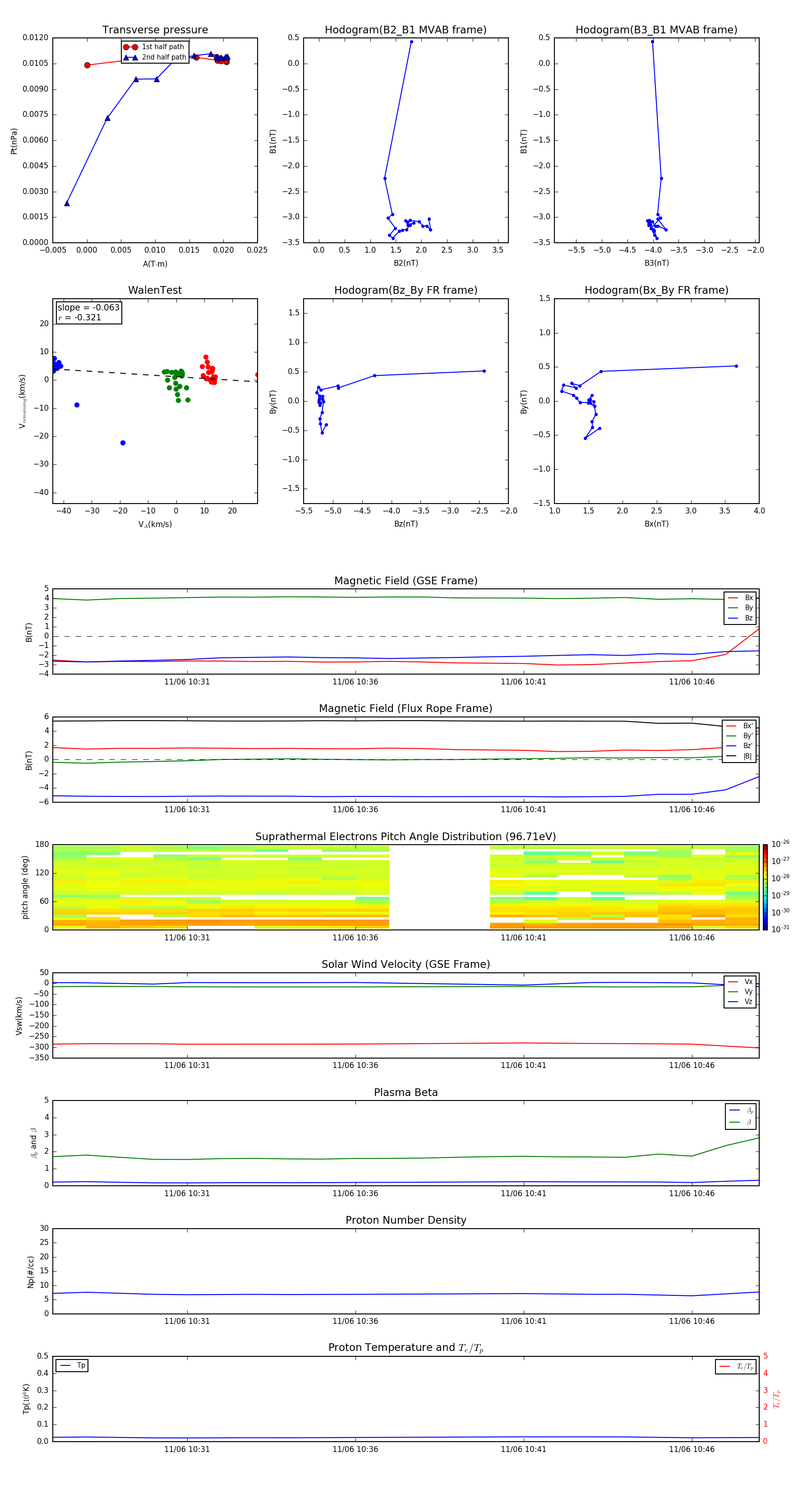
Task: Click the "11/06 10:41" tick under Solar Wind Velocity
Action: [x=523, y=1065]
